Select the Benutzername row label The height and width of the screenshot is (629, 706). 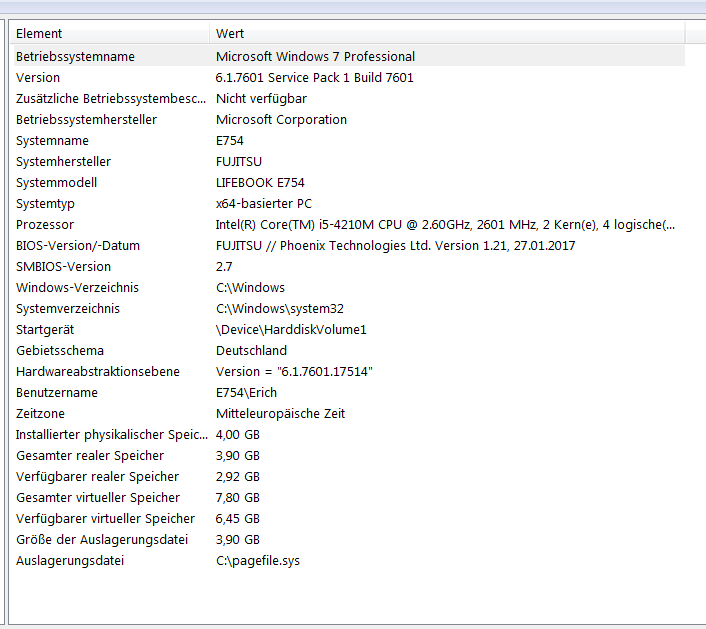click(57, 393)
